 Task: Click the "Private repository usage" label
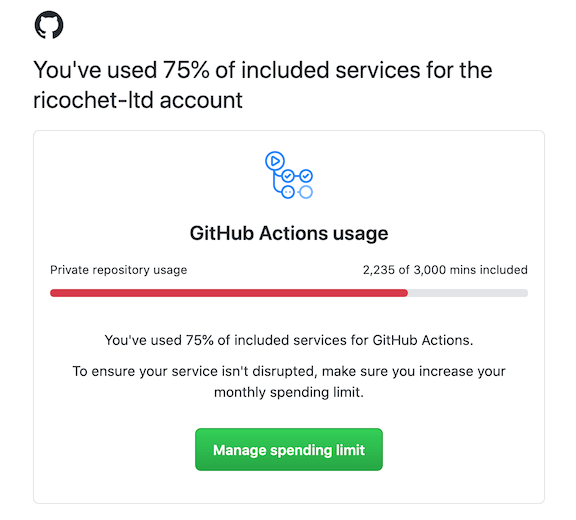[119, 270]
